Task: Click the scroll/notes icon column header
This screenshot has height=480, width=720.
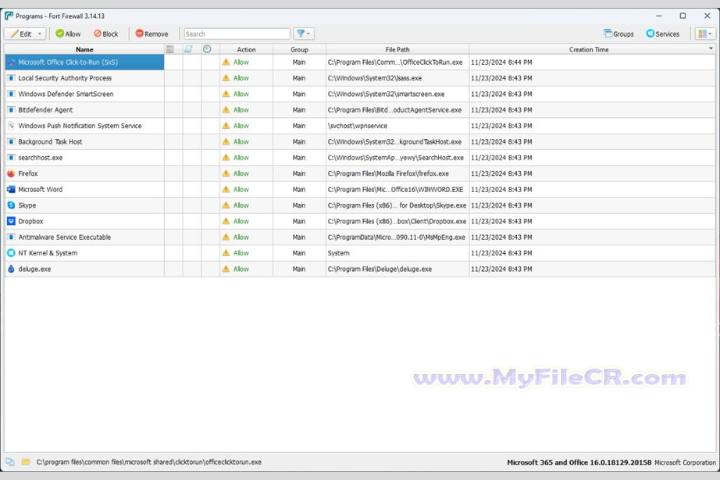Action: (188, 49)
